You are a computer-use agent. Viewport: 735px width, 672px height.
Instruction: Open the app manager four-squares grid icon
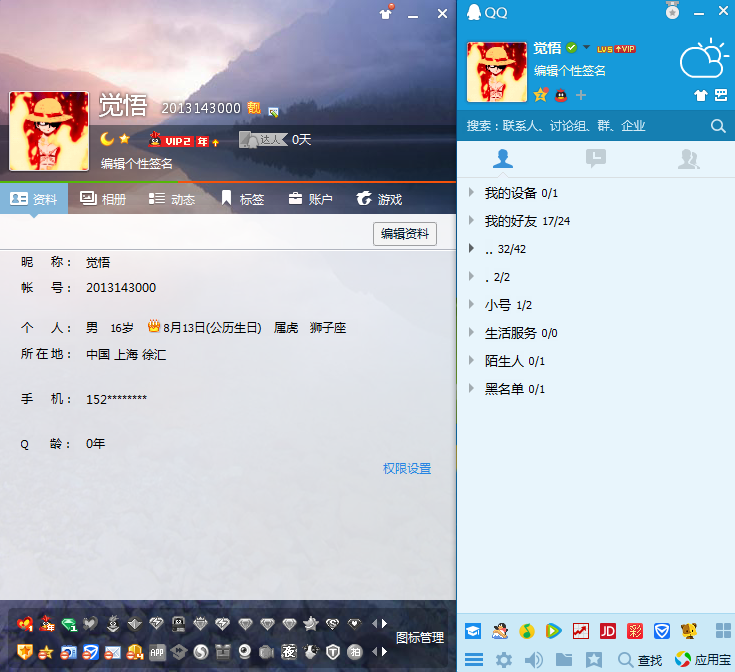(723, 631)
